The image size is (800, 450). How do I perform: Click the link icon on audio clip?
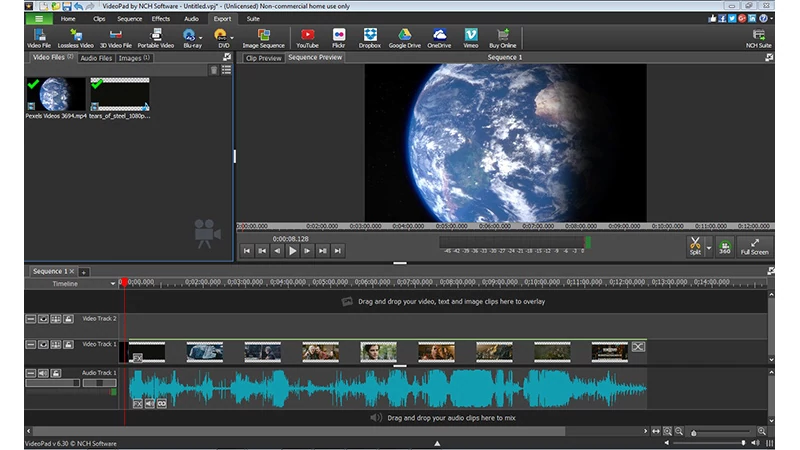[162, 404]
